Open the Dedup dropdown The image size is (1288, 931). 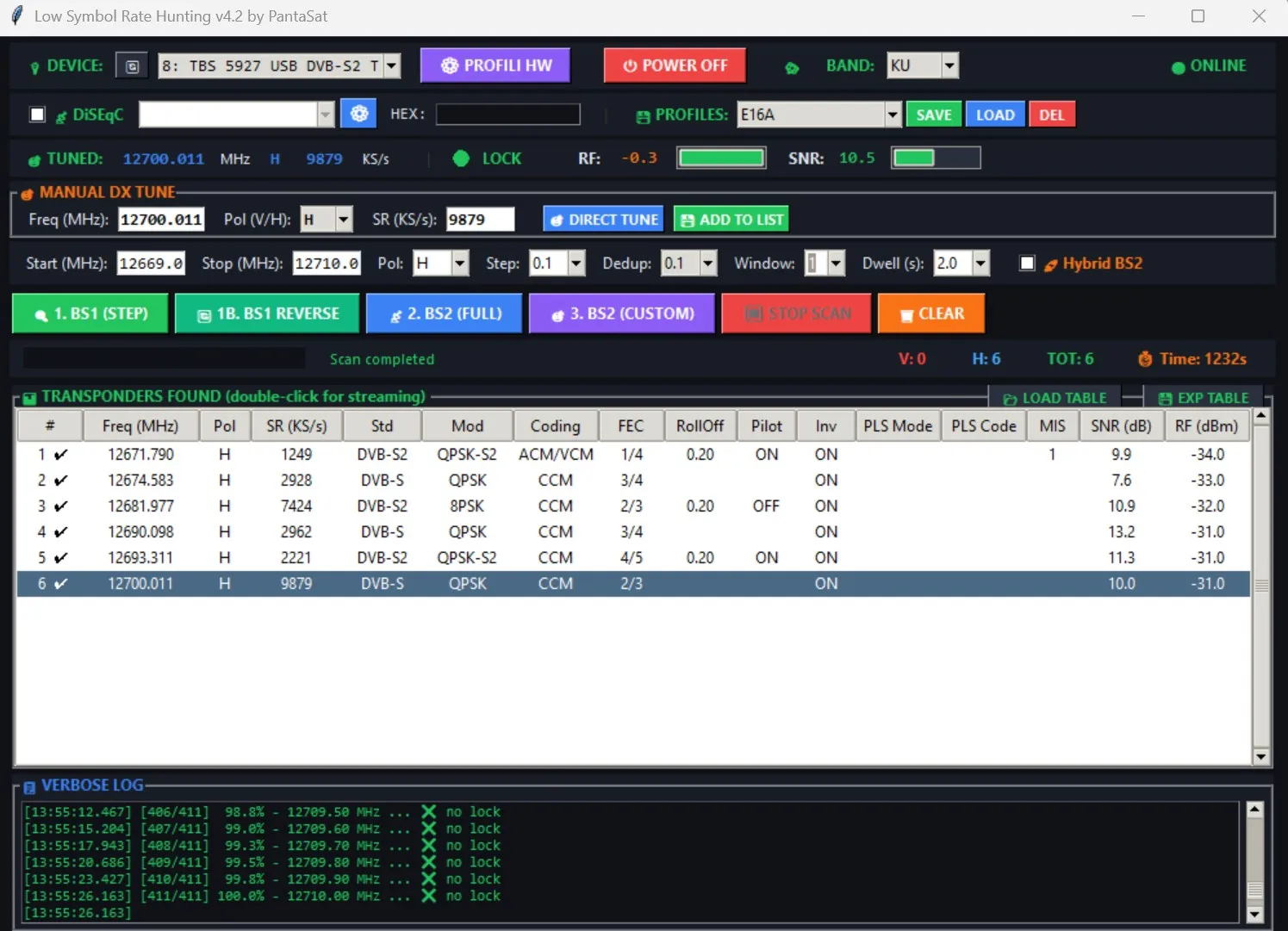[x=708, y=264]
